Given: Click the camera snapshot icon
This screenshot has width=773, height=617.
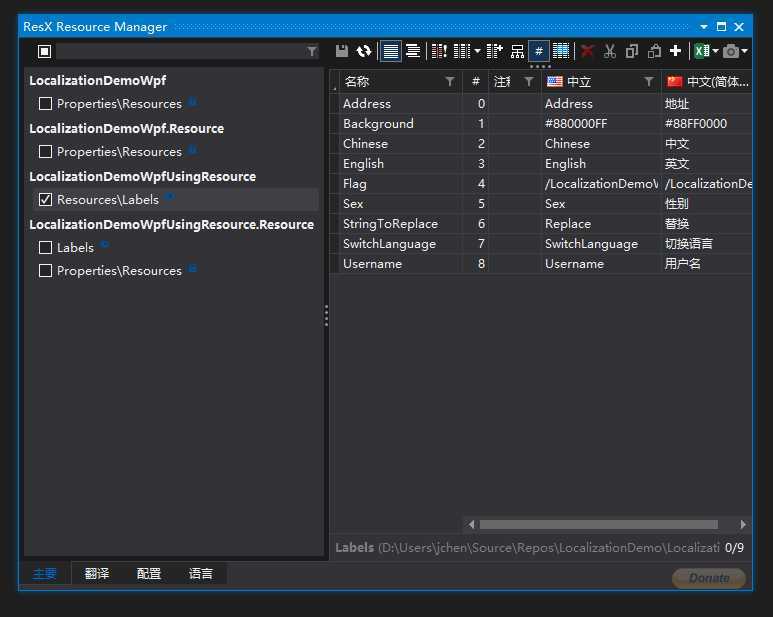Looking at the screenshot, I should 731,51.
